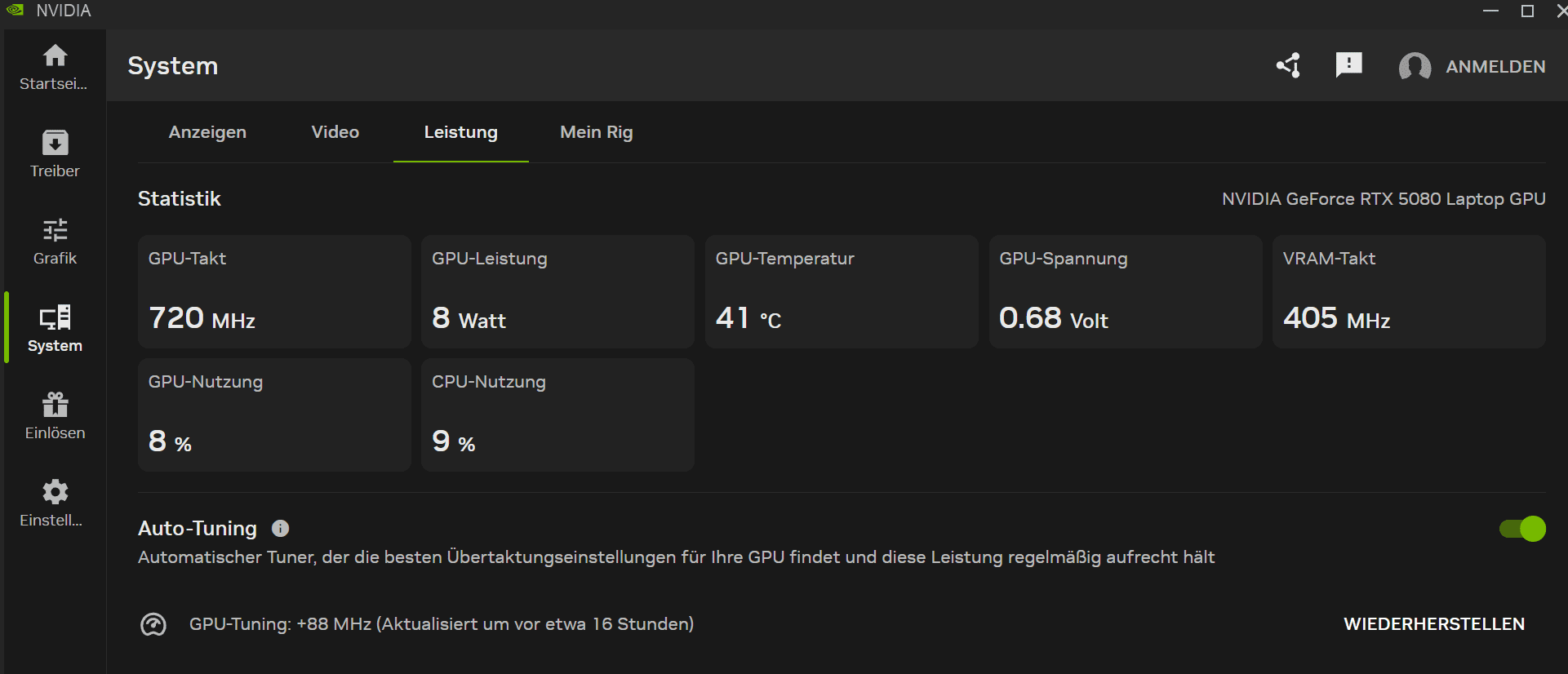Screen dimensions: 1568x674
Task: Click the GPU-Tuning gauge icon
Action: pos(153,624)
